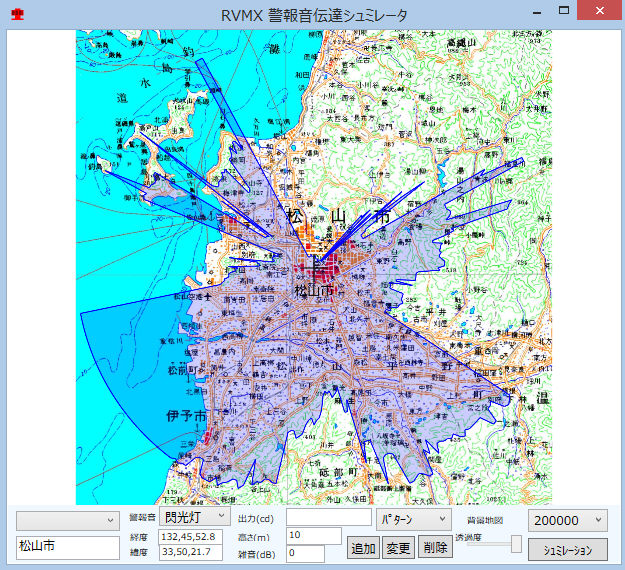The width and height of the screenshot is (625, 570).
Task: Expand the 200000 map scale dropdown
Action: 567,520
